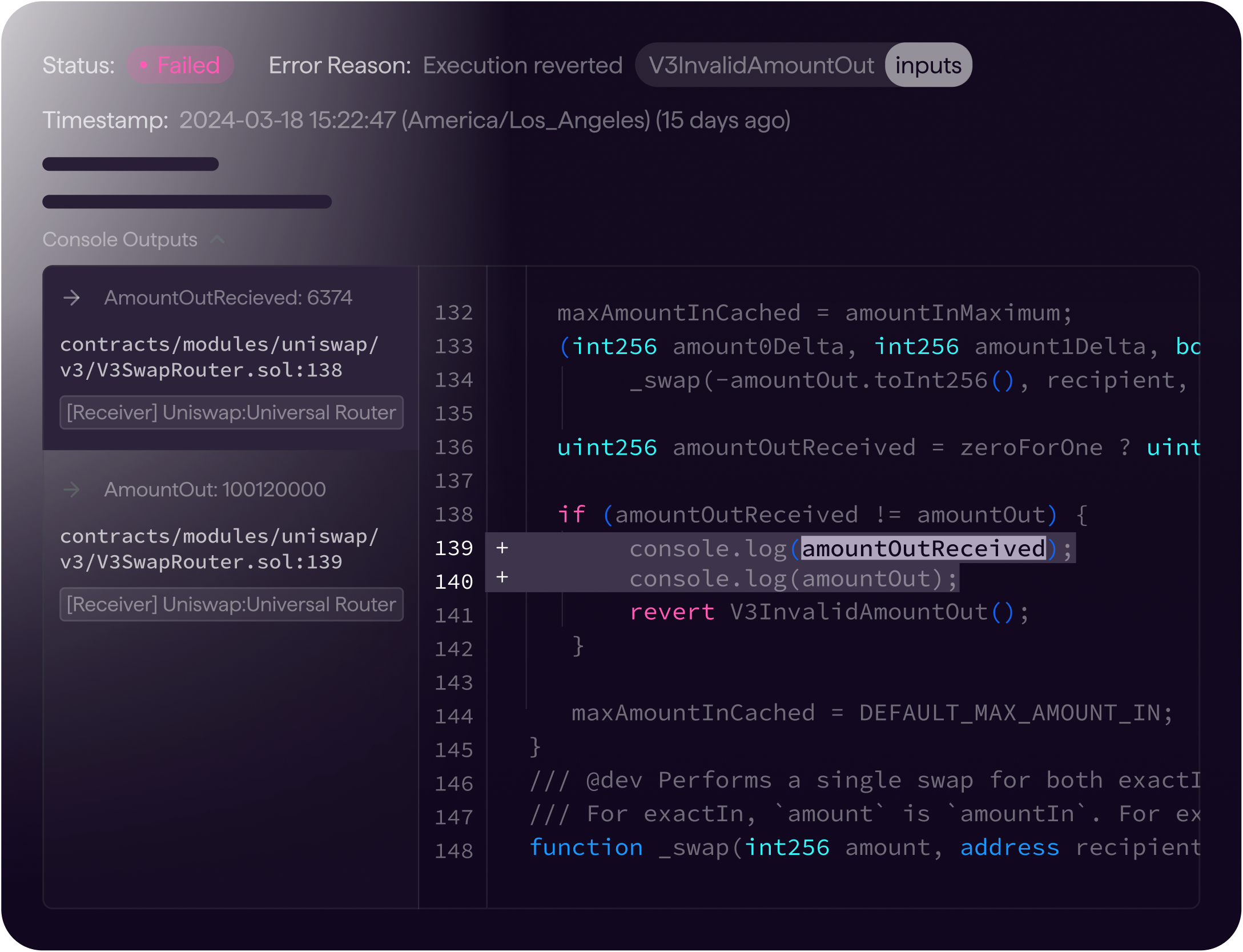Click the if (amountOutReceived != amountOut) line
1243x952 pixels.
coord(823,515)
